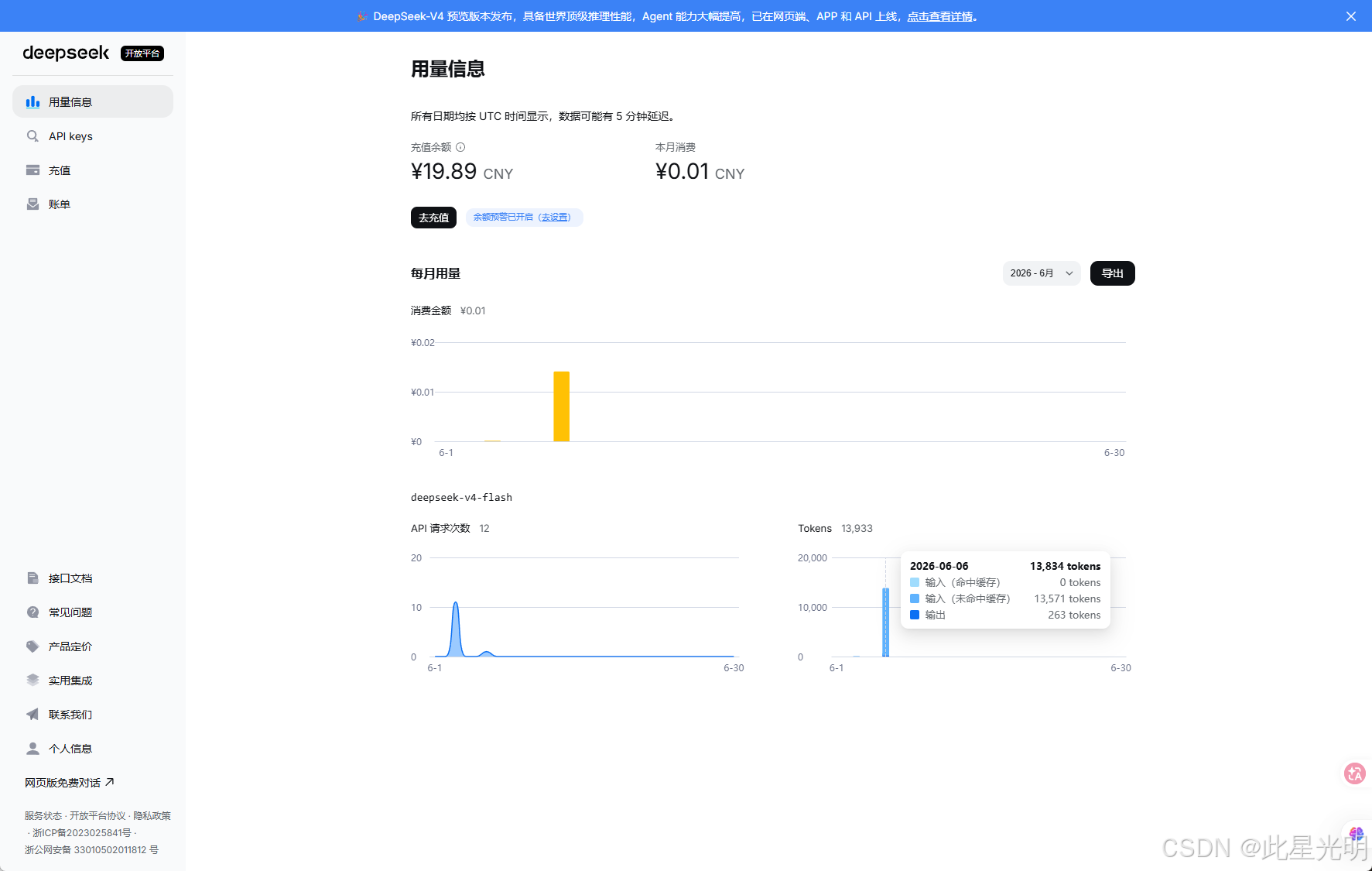The height and width of the screenshot is (871, 1372).
Task: Click the pink translate floating icon
Action: tap(1355, 773)
